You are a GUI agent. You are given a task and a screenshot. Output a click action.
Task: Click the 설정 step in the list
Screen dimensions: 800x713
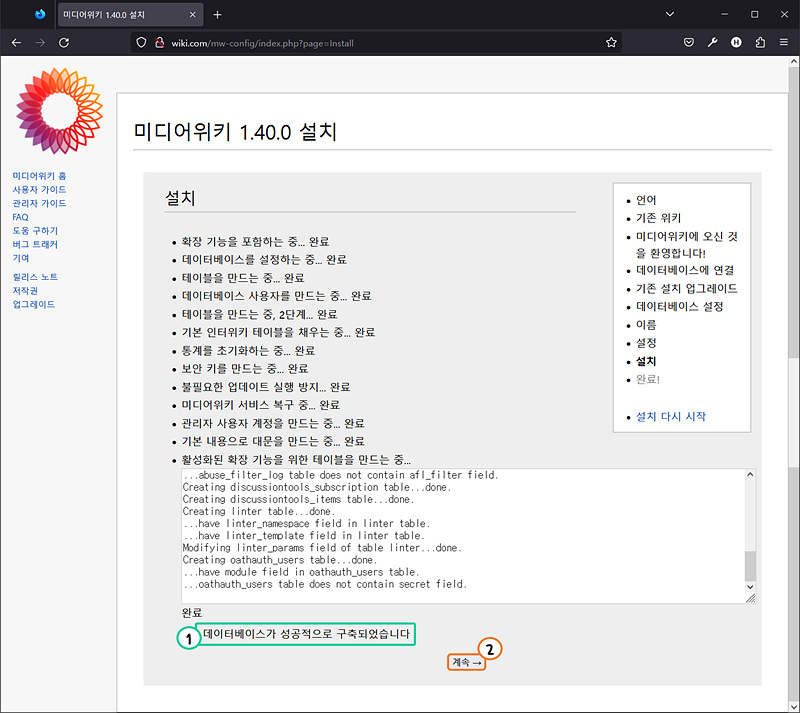pyautogui.click(x=646, y=343)
